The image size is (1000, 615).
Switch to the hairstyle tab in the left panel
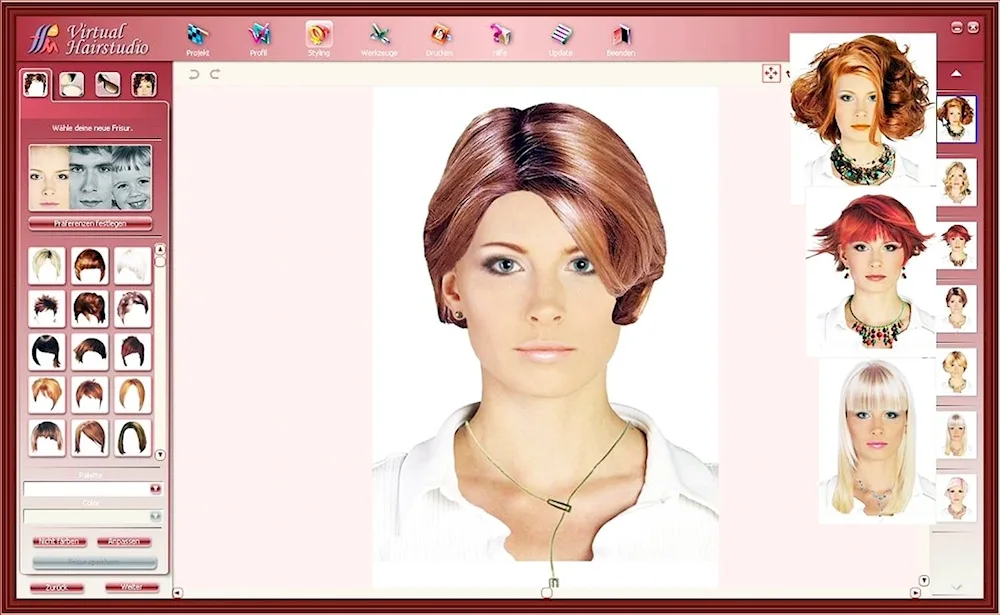[37, 84]
